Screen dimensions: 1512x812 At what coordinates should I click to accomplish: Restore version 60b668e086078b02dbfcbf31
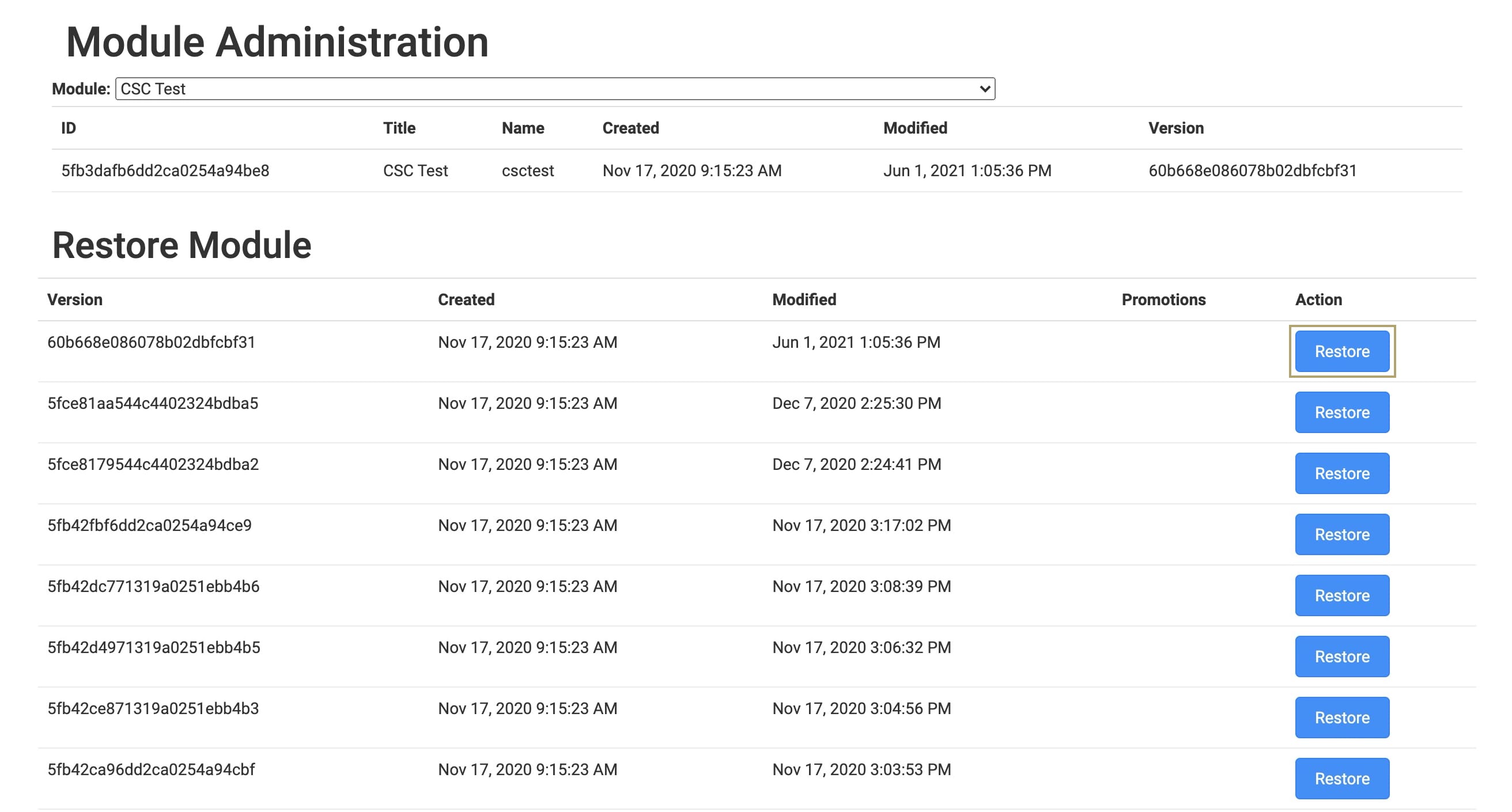pyautogui.click(x=1342, y=351)
